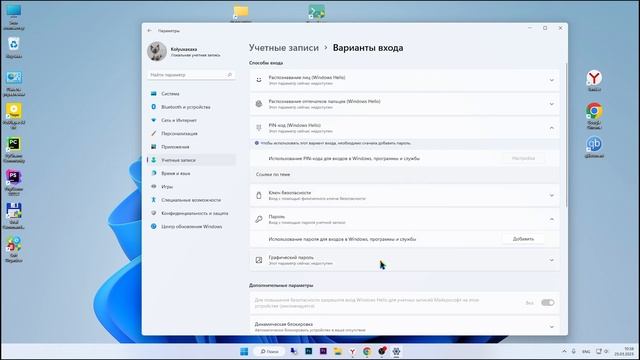
Task: Open the Yandex browser desktop icon
Action: [594, 81]
